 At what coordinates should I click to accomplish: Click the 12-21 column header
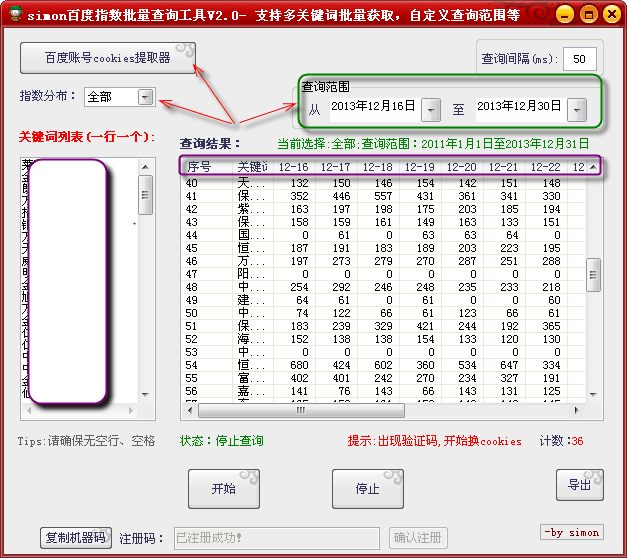coord(504,166)
